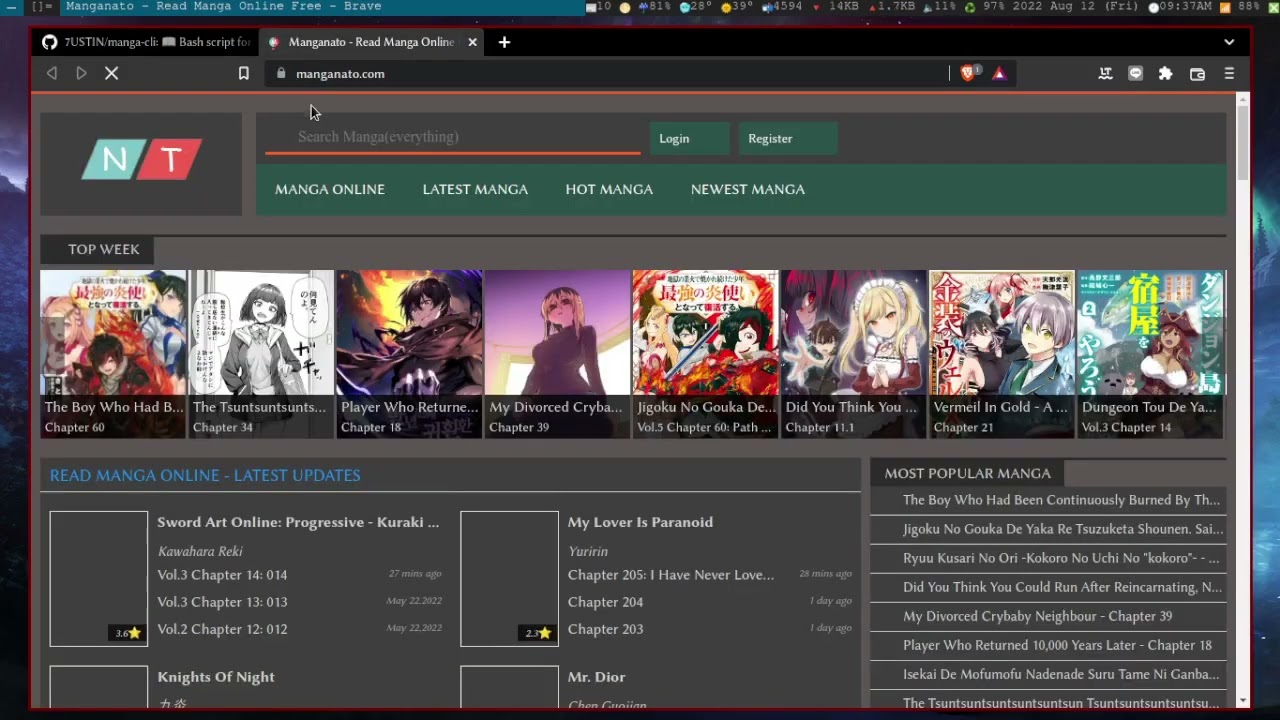Open the NEWEST MANGA menu item

[x=748, y=189]
